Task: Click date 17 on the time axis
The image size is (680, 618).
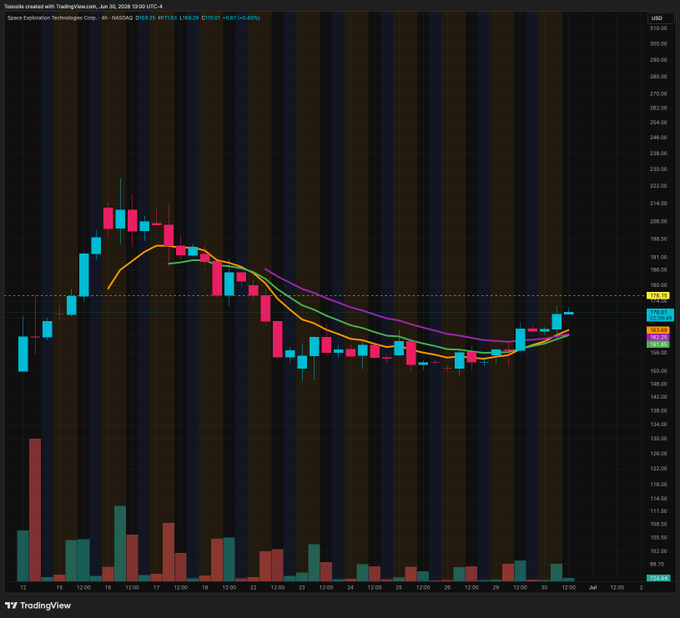Action: [157, 588]
